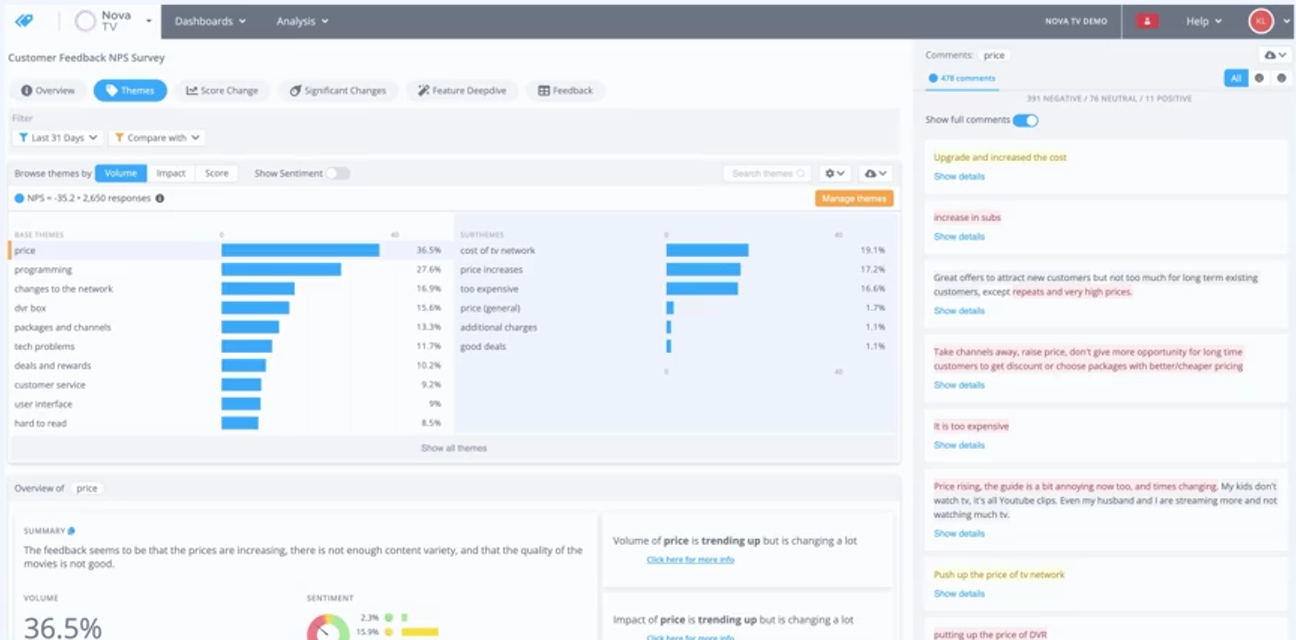The width and height of the screenshot is (1296, 640).
Task: Select the negative sentiment dot filter
Action: coord(1259,78)
